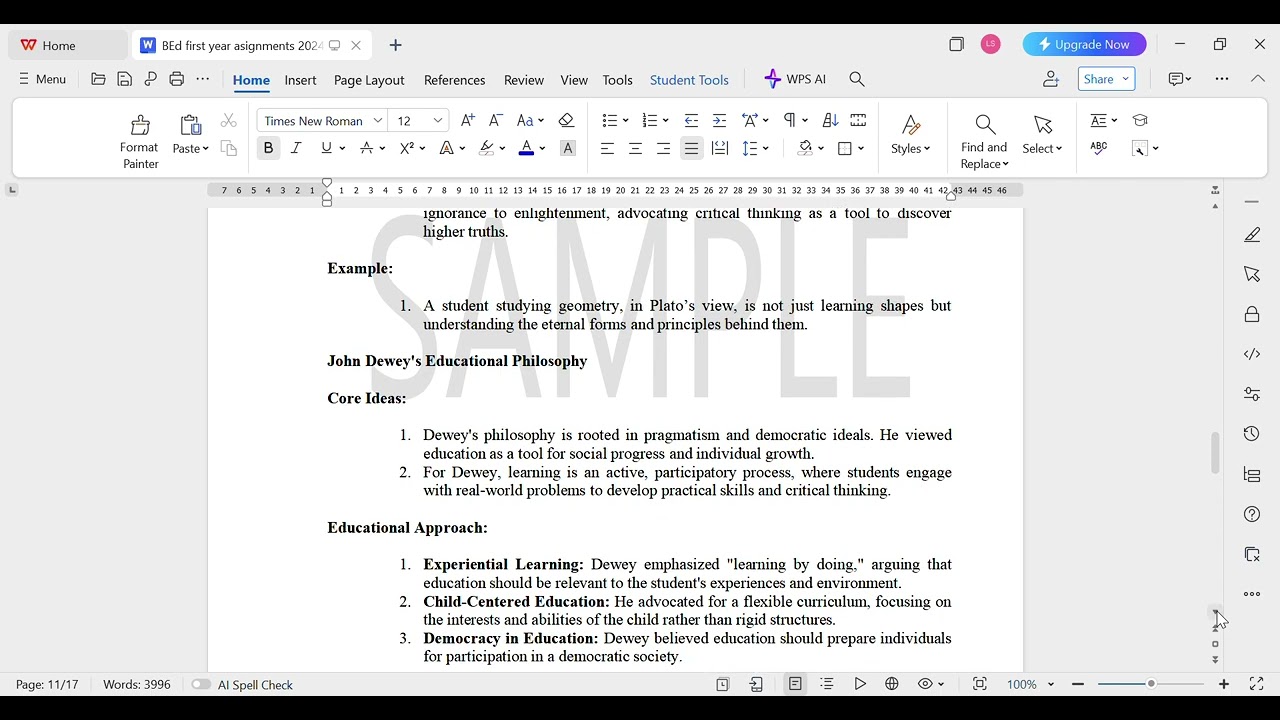
Task: Switch to the Insert tab
Action: tap(300, 80)
